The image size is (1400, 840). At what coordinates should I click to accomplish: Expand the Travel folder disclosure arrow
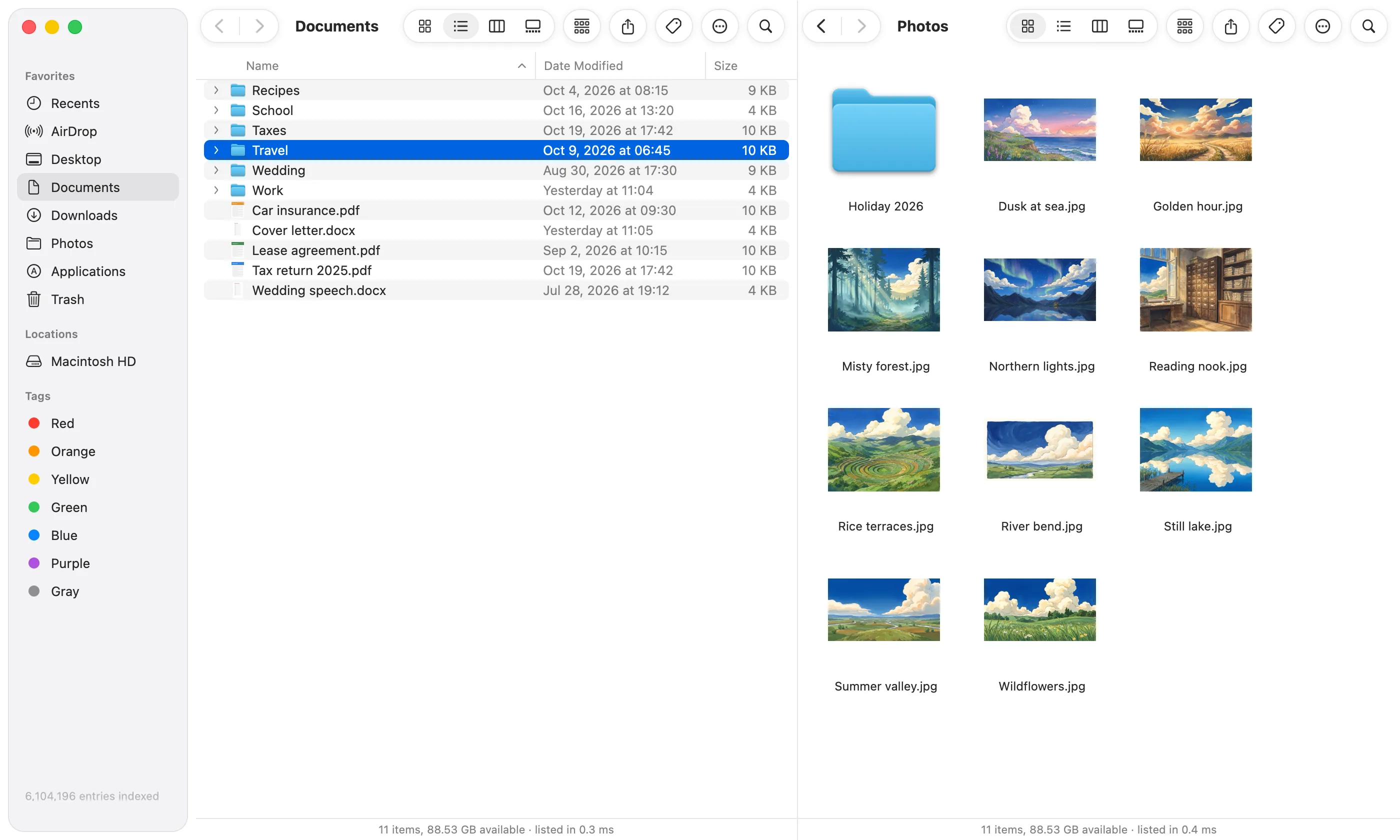pyautogui.click(x=215, y=150)
